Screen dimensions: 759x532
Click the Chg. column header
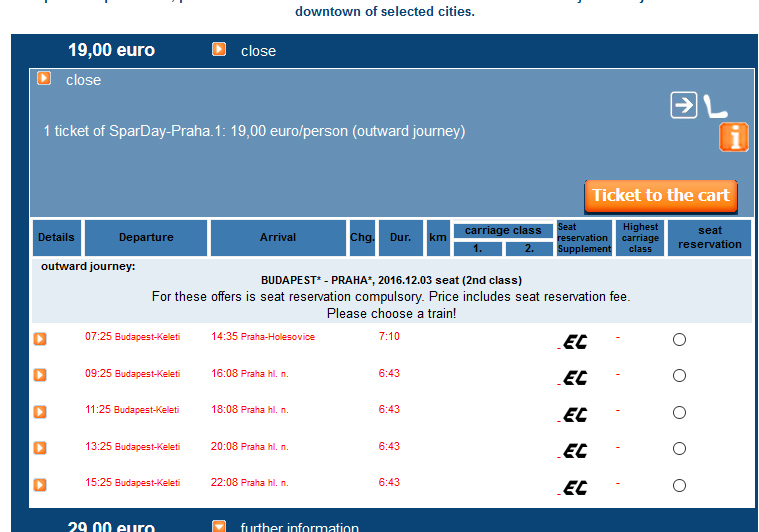click(x=363, y=238)
